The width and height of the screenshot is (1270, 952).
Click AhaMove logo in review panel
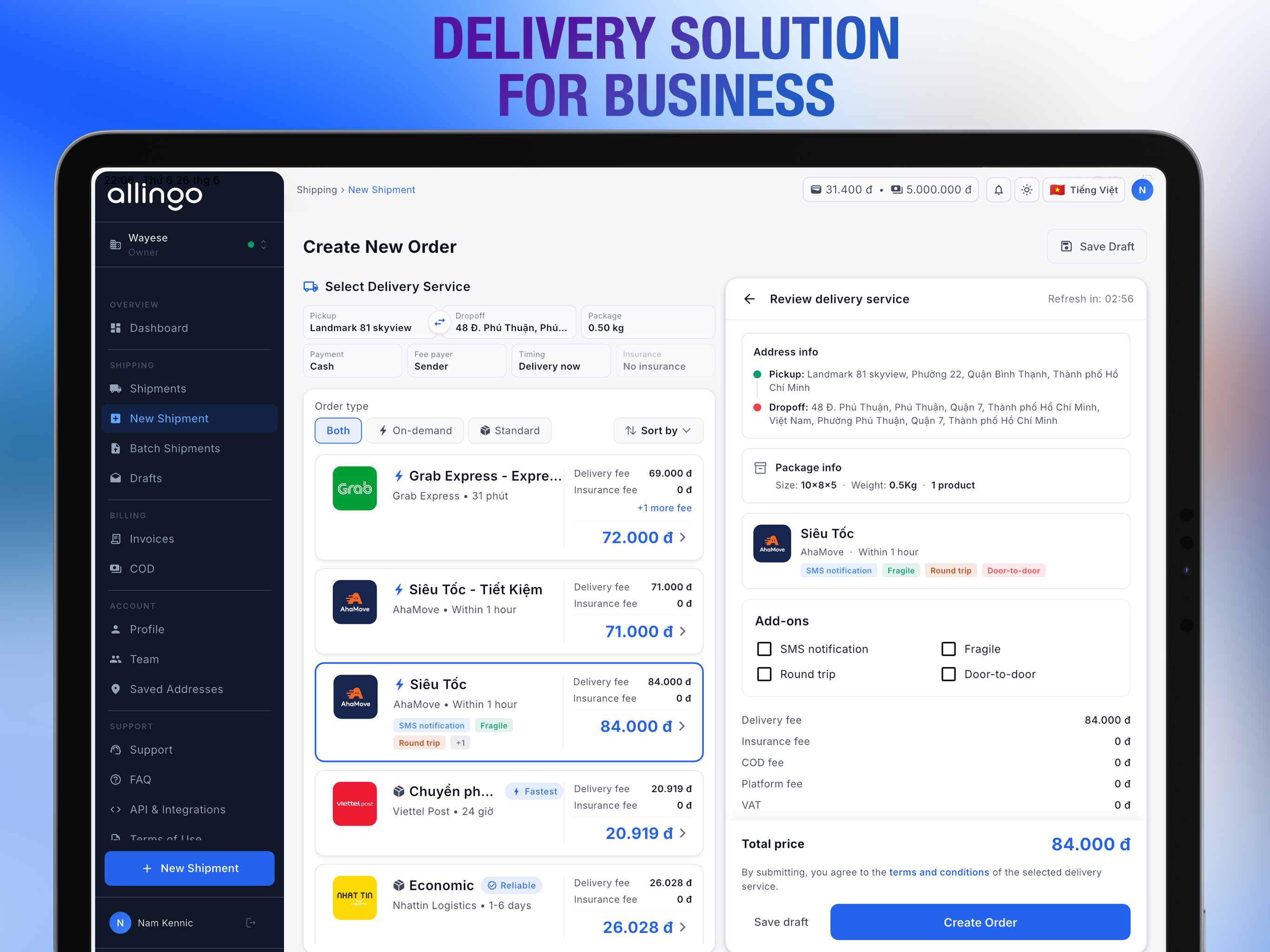click(x=772, y=544)
